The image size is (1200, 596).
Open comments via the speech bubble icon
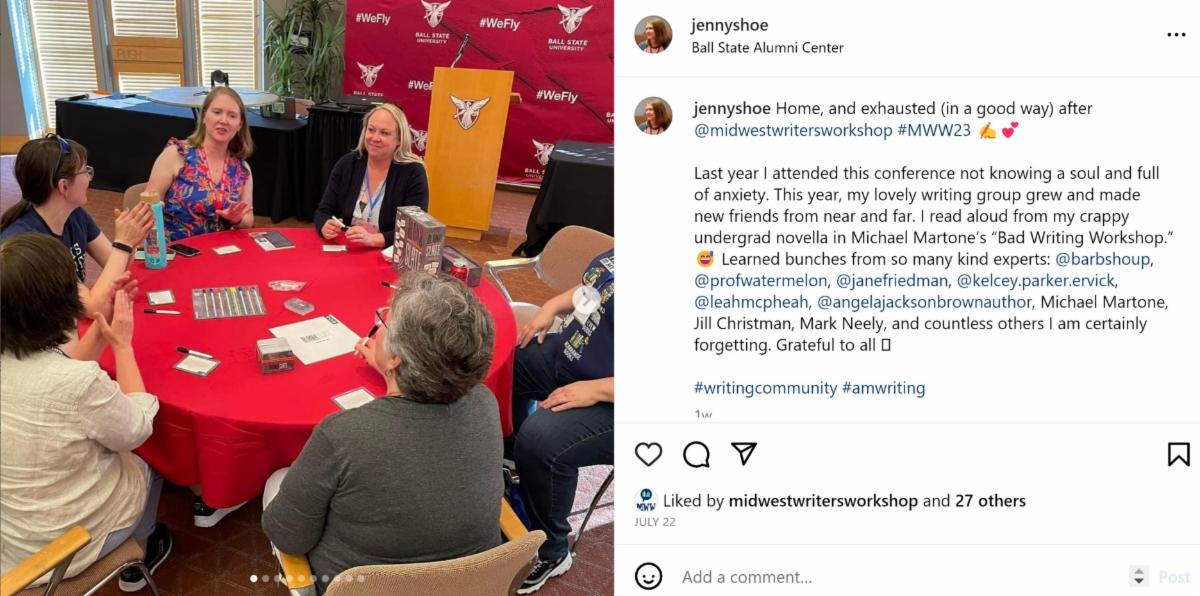click(696, 454)
